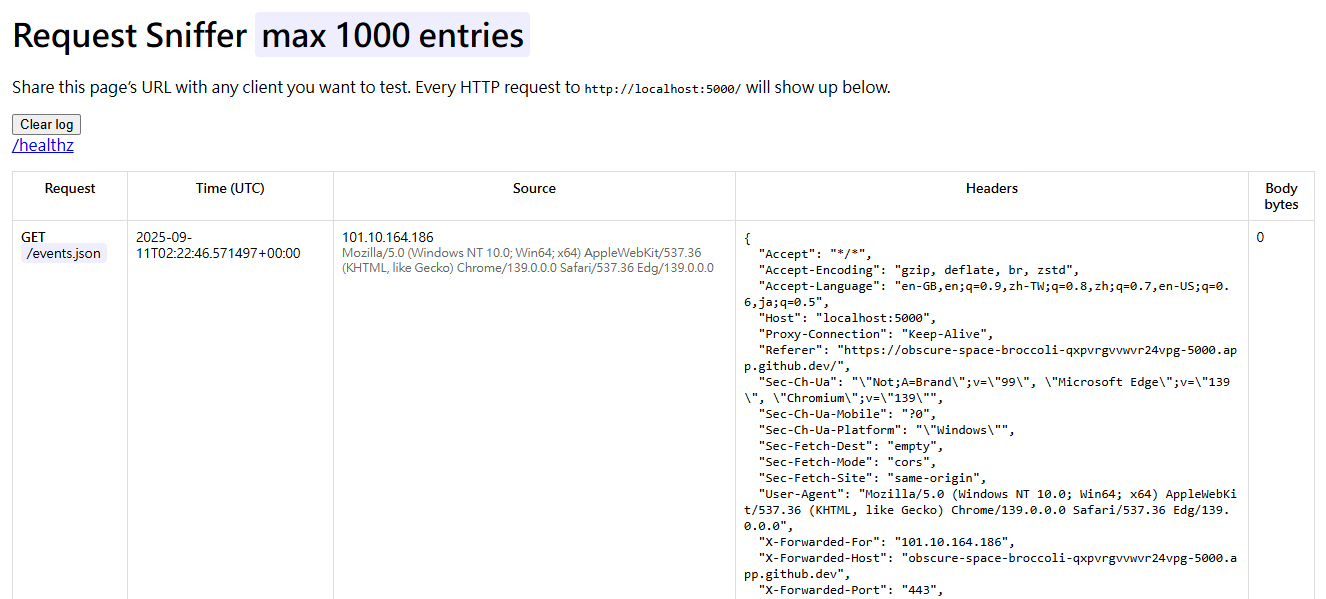Click the source IP 101.10.164.186
The image size is (1326, 599).
tap(388, 237)
